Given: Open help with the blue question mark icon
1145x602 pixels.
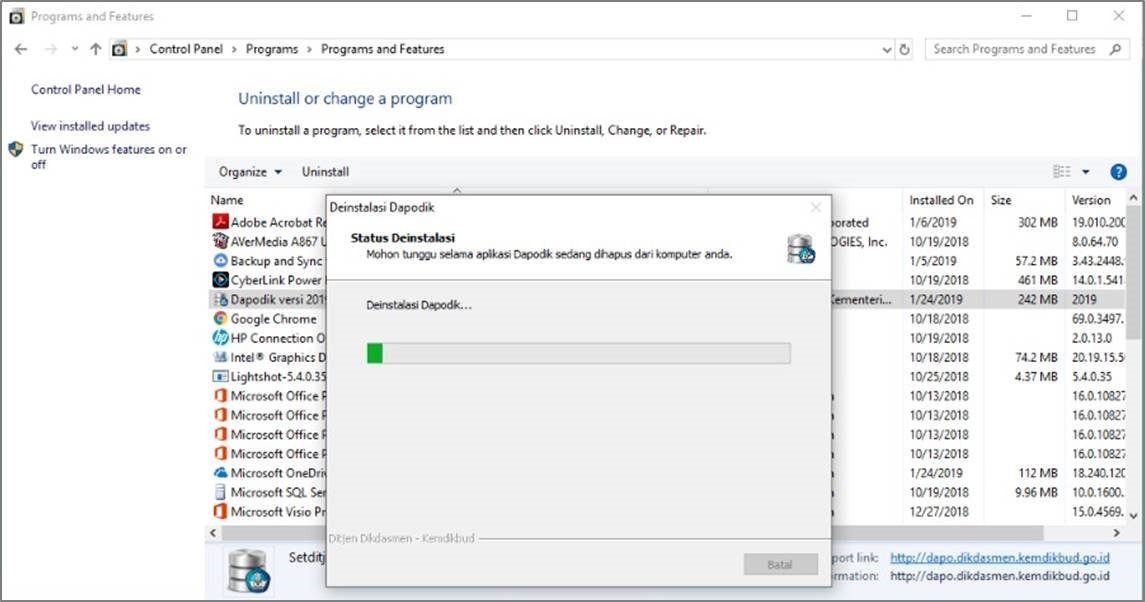Looking at the screenshot, I should point(1118,172).
